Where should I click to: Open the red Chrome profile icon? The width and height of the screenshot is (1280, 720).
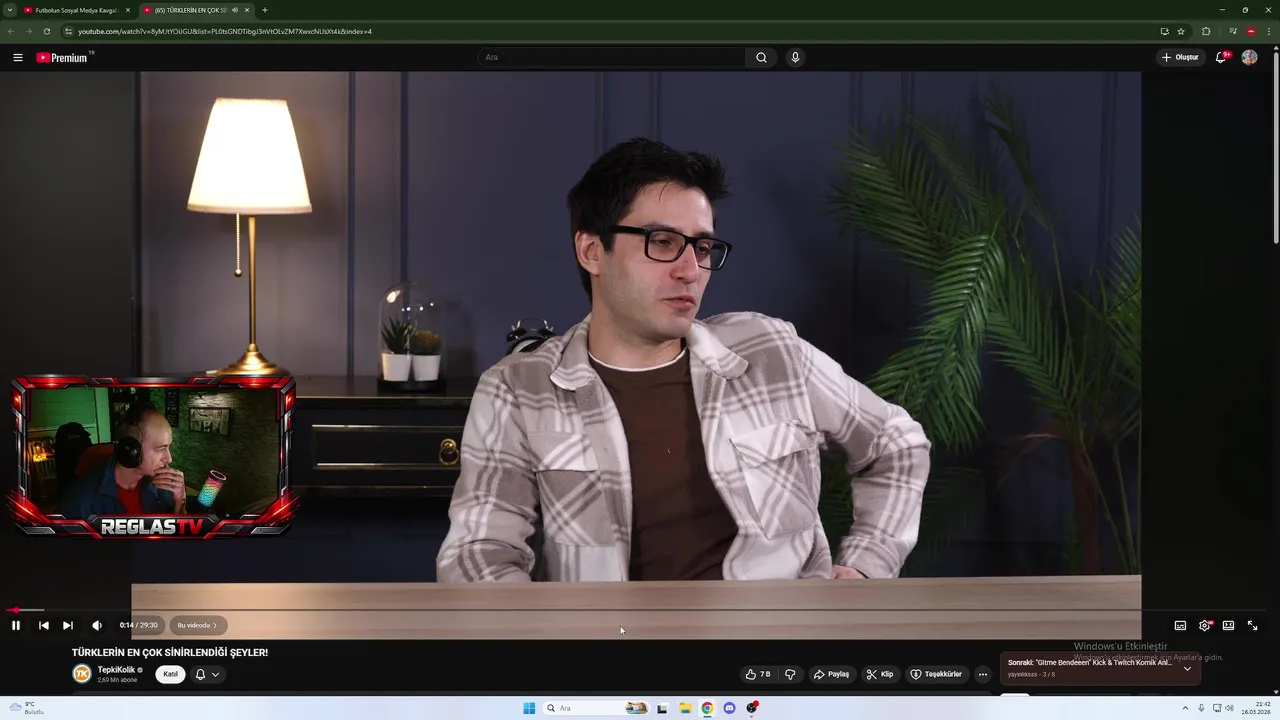pyautogui.click(x=1251, y=31)
